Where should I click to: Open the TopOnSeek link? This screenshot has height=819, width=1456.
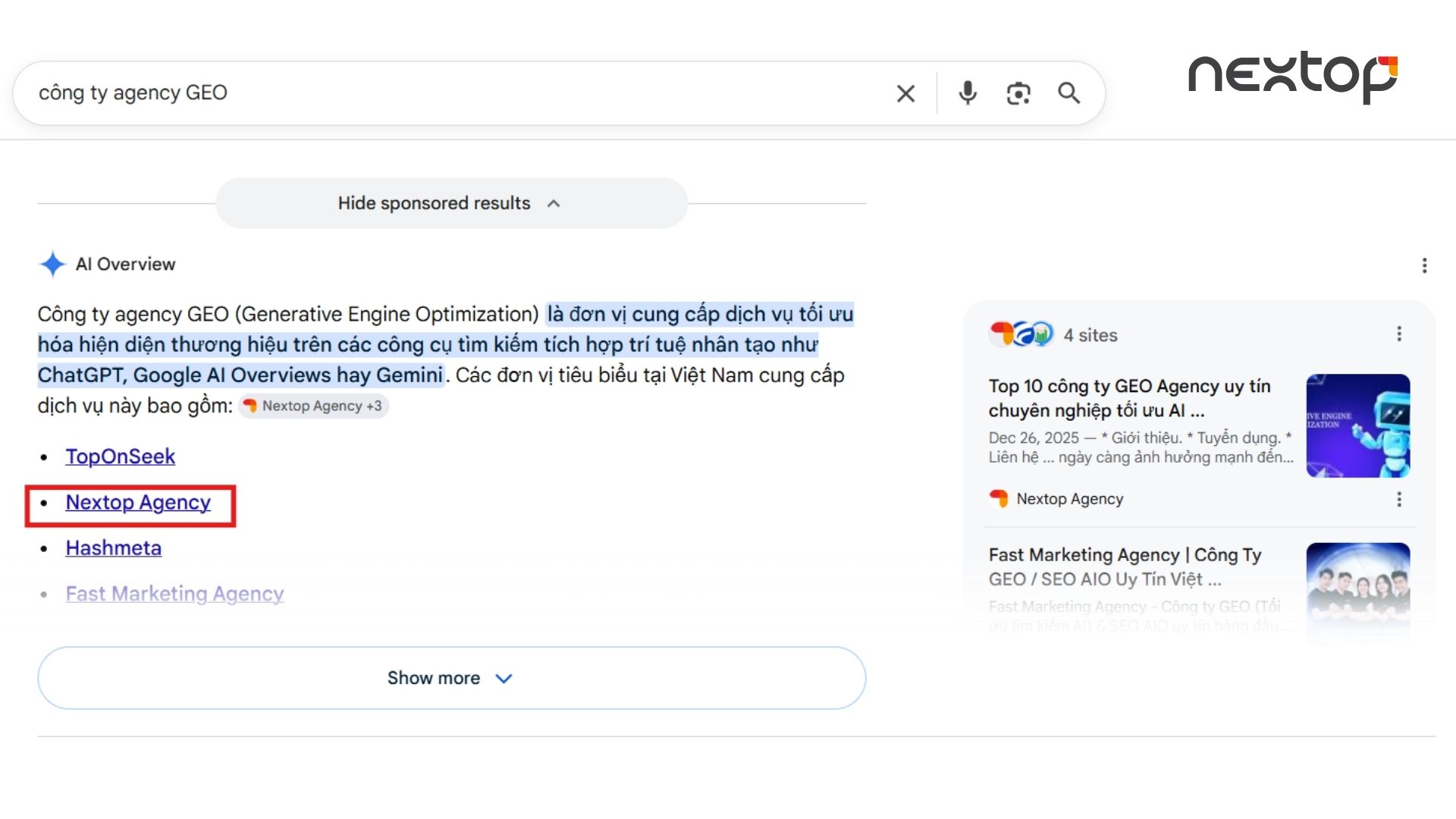(121, 457)
